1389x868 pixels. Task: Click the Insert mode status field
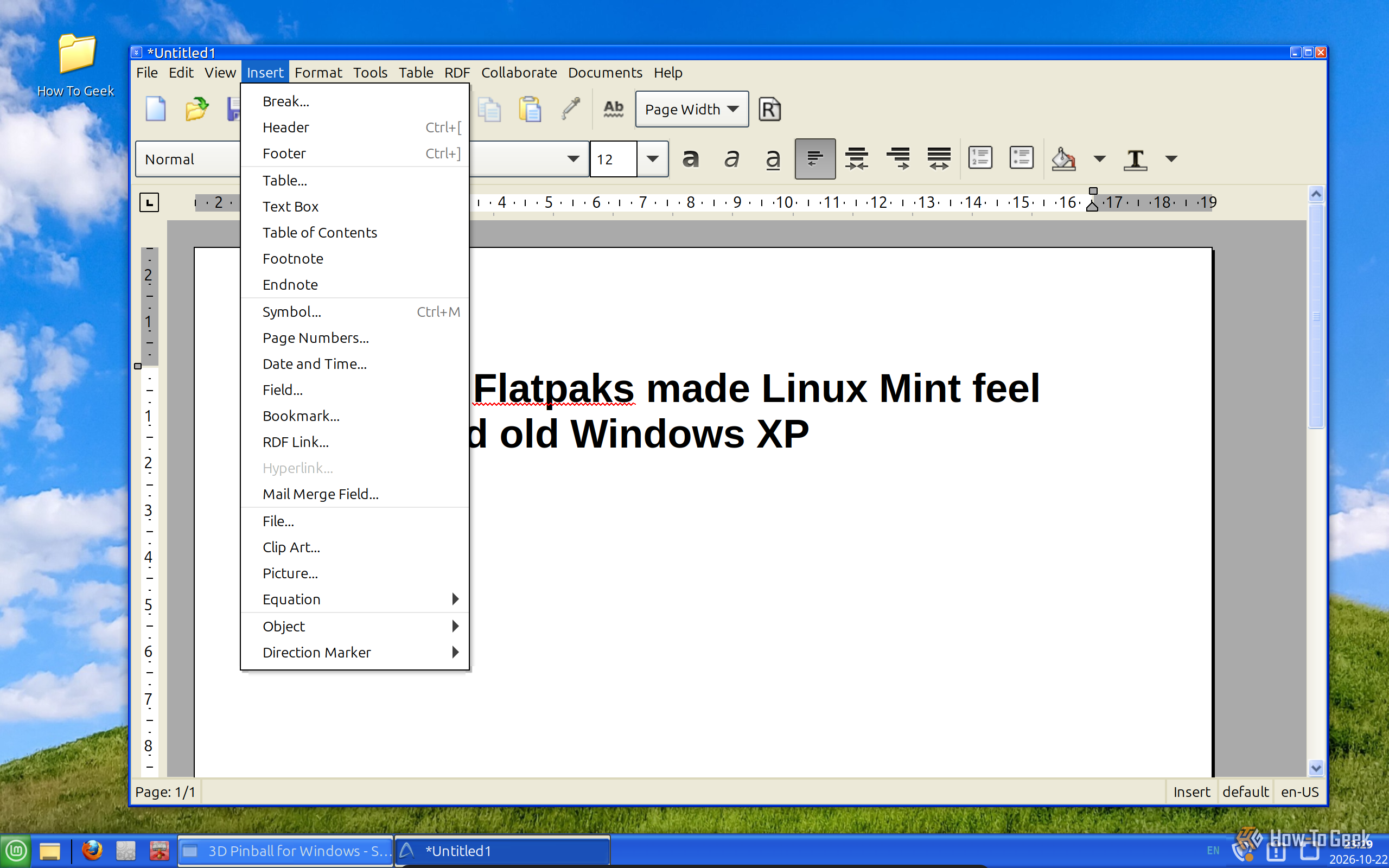[x=1191, y=792]
